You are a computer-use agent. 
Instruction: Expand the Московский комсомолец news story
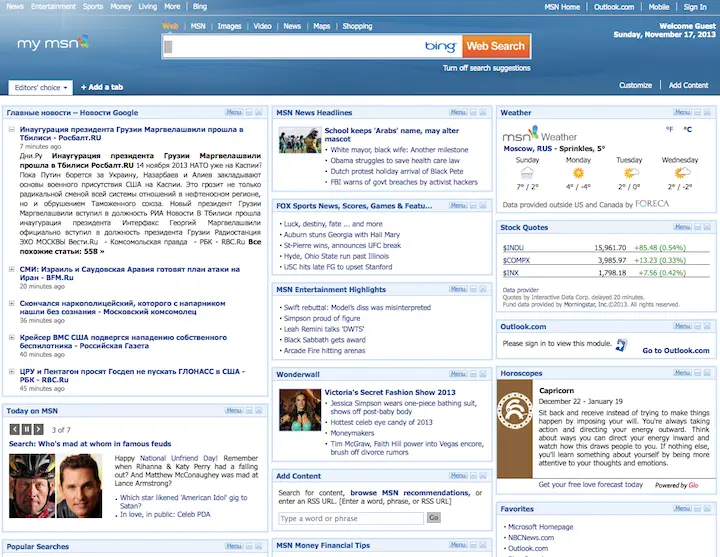pyautogui.click(x=12, y=303)
